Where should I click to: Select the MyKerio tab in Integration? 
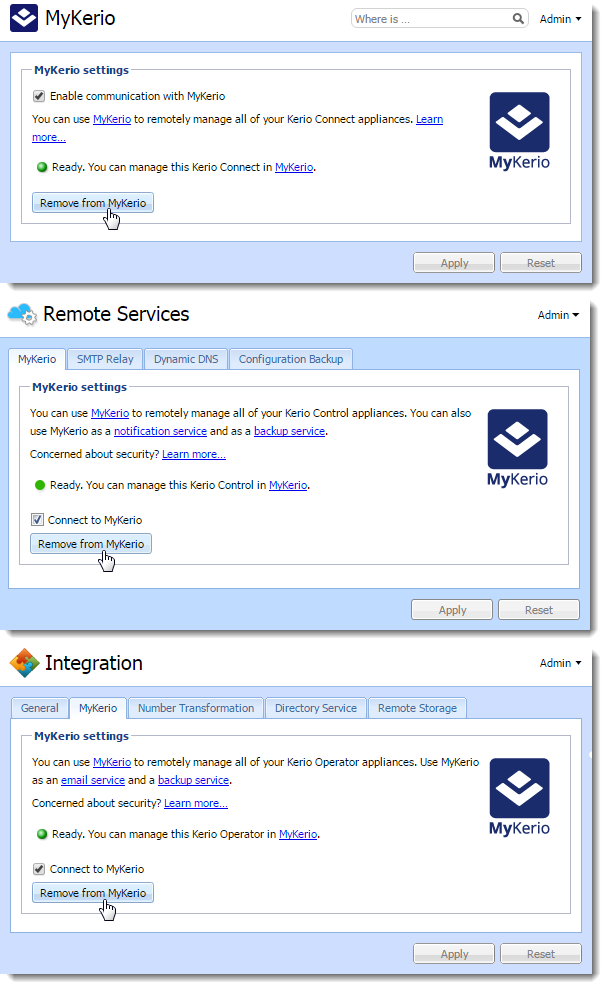pos(98,708)
